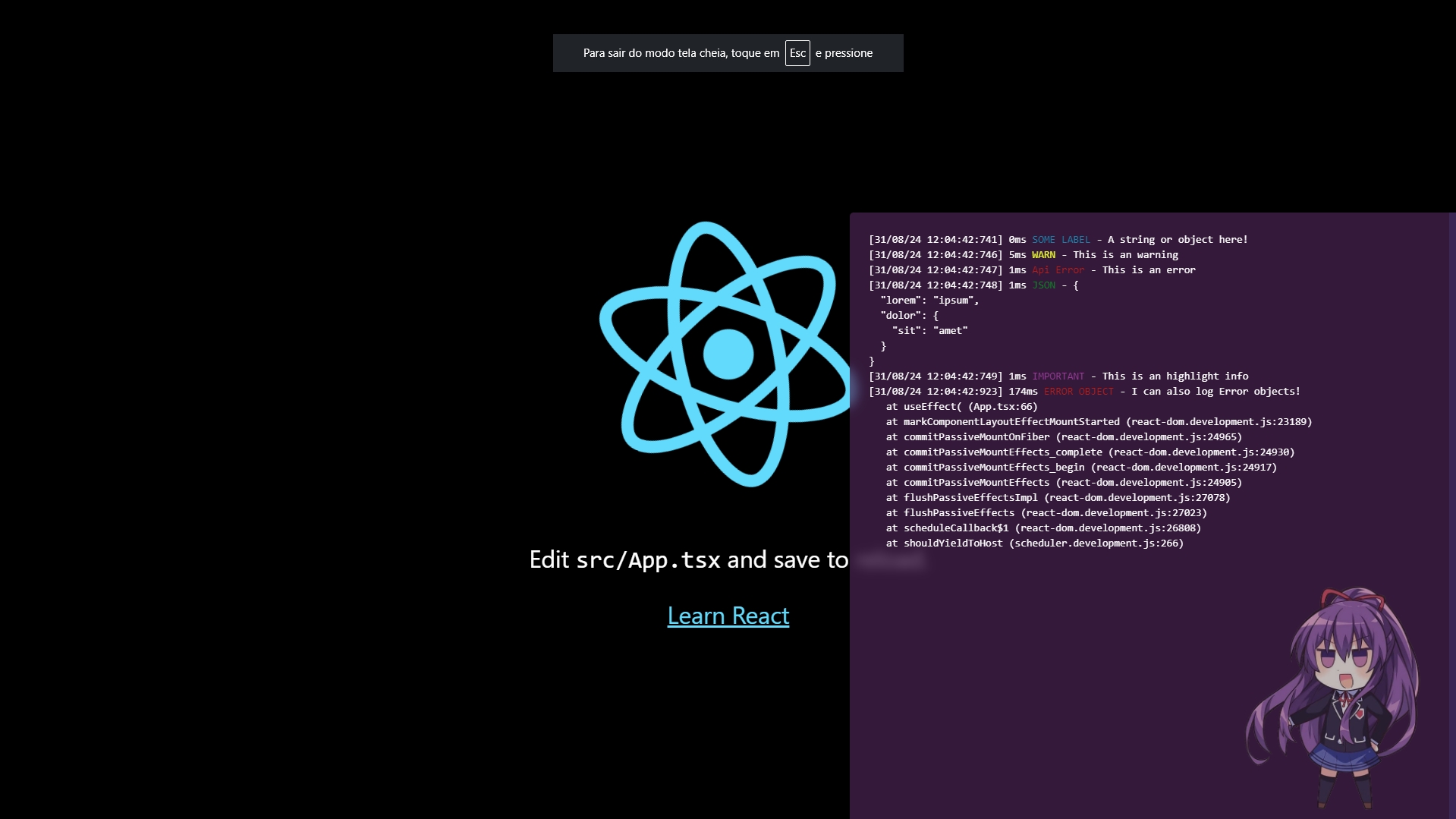
Task: Click stack line commitPassiveMountEffects_complete
Action: click(1090, 452)
